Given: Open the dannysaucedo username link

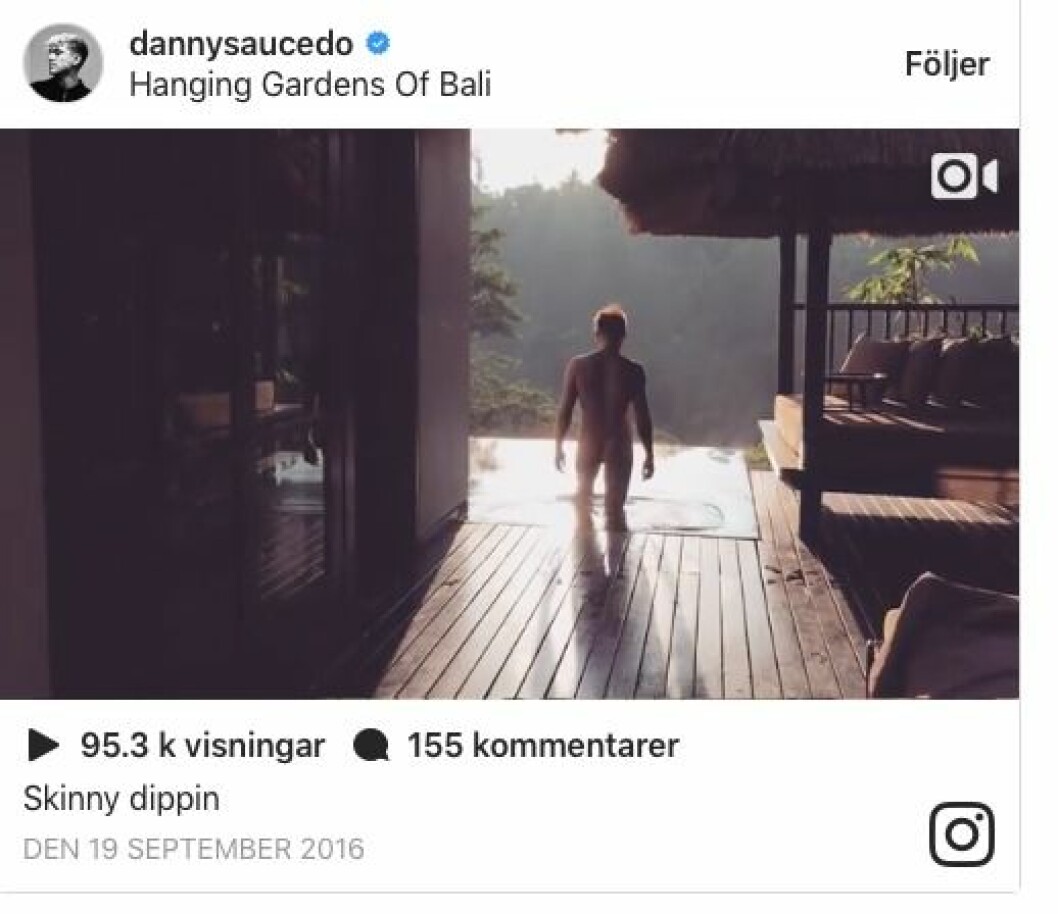Looking at the screenshot, I should click(x=241, y=44).
